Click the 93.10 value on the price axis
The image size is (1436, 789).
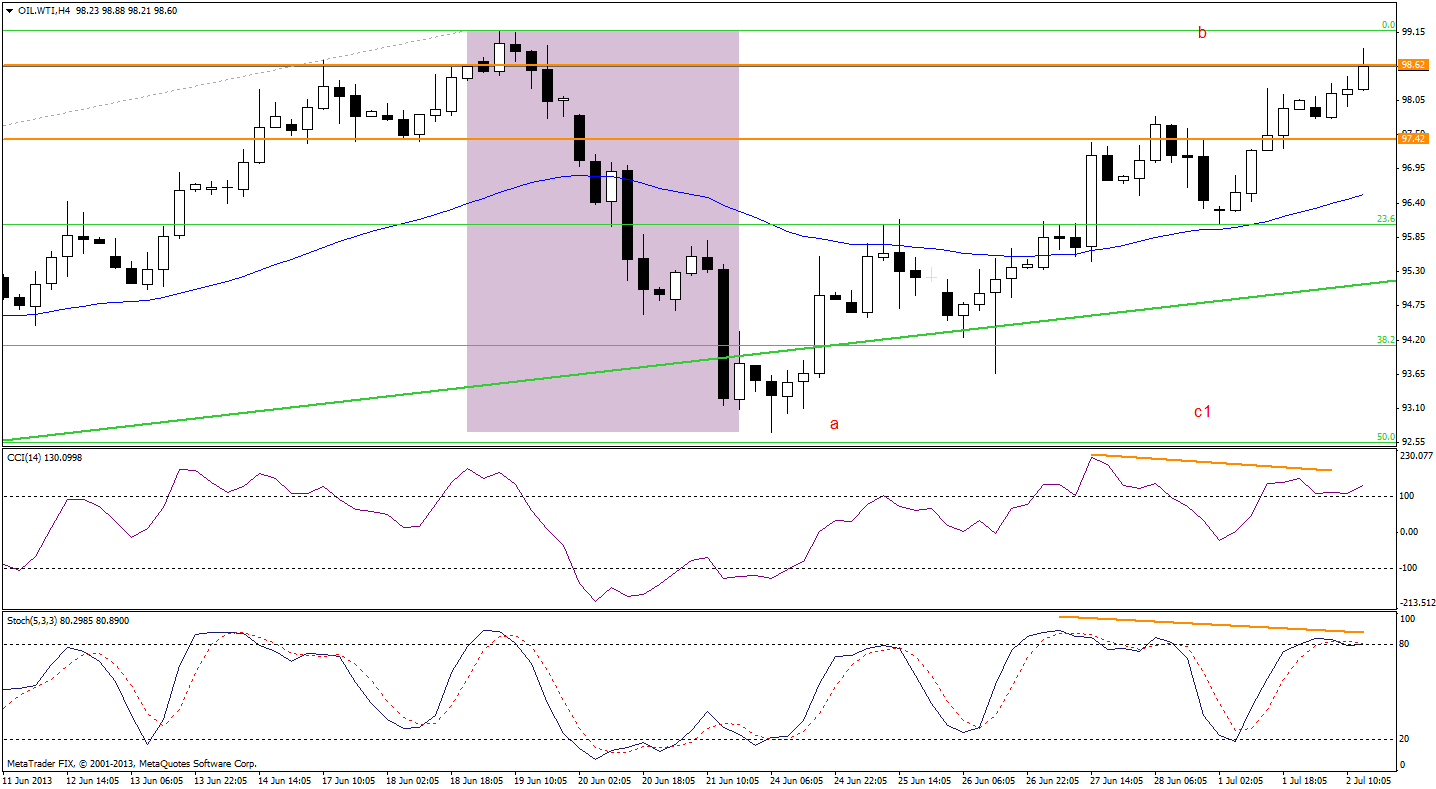point(1413,408)
